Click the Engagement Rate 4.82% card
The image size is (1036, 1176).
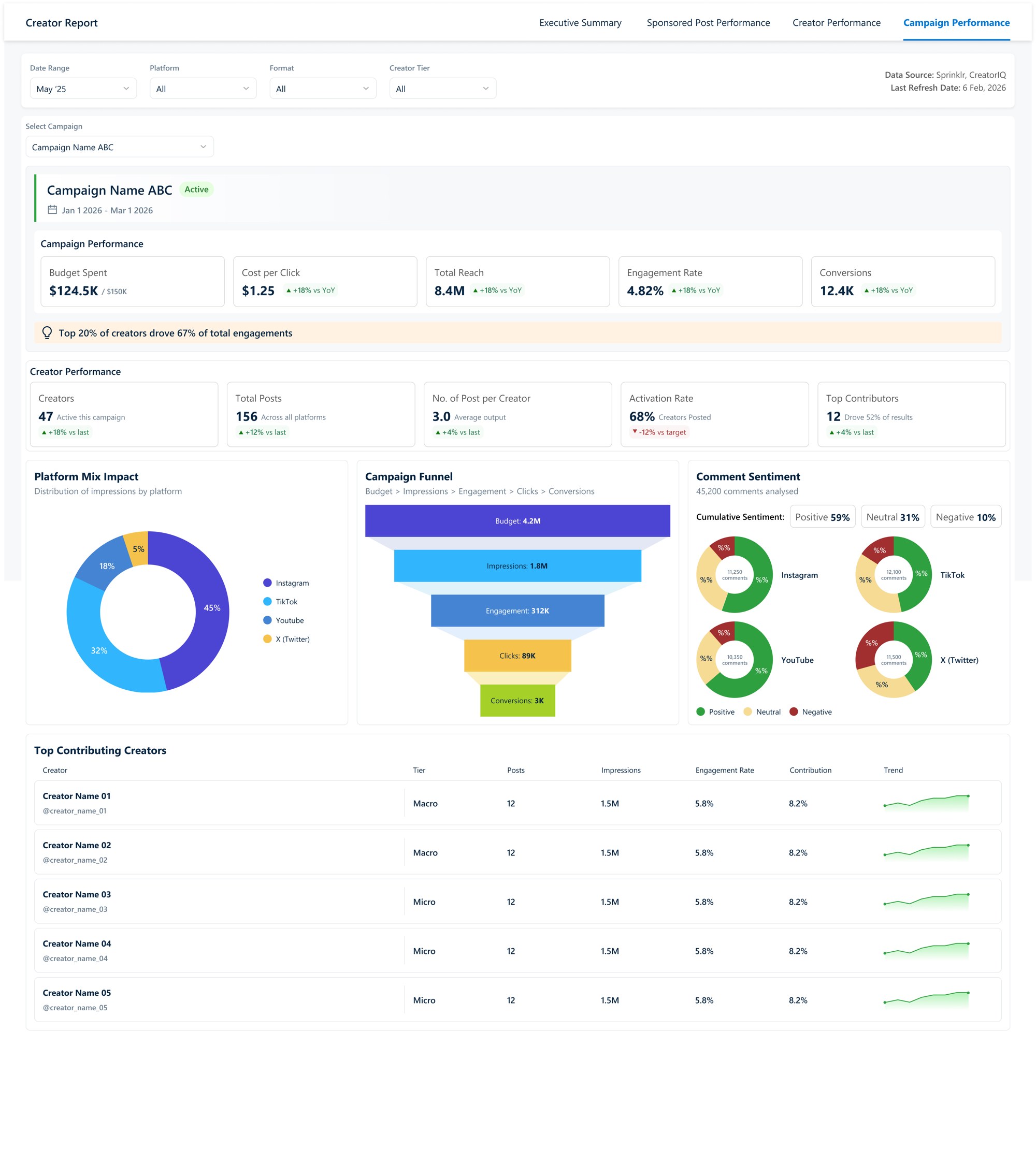click(x=710, y=281)
